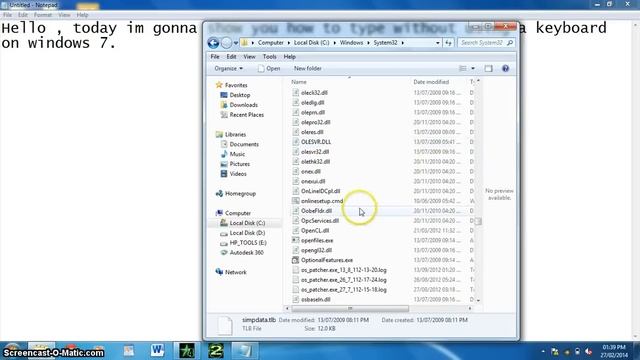The image size is (640, 360).
Task: Select the file olecli32.dll
Action: [314, 93]
